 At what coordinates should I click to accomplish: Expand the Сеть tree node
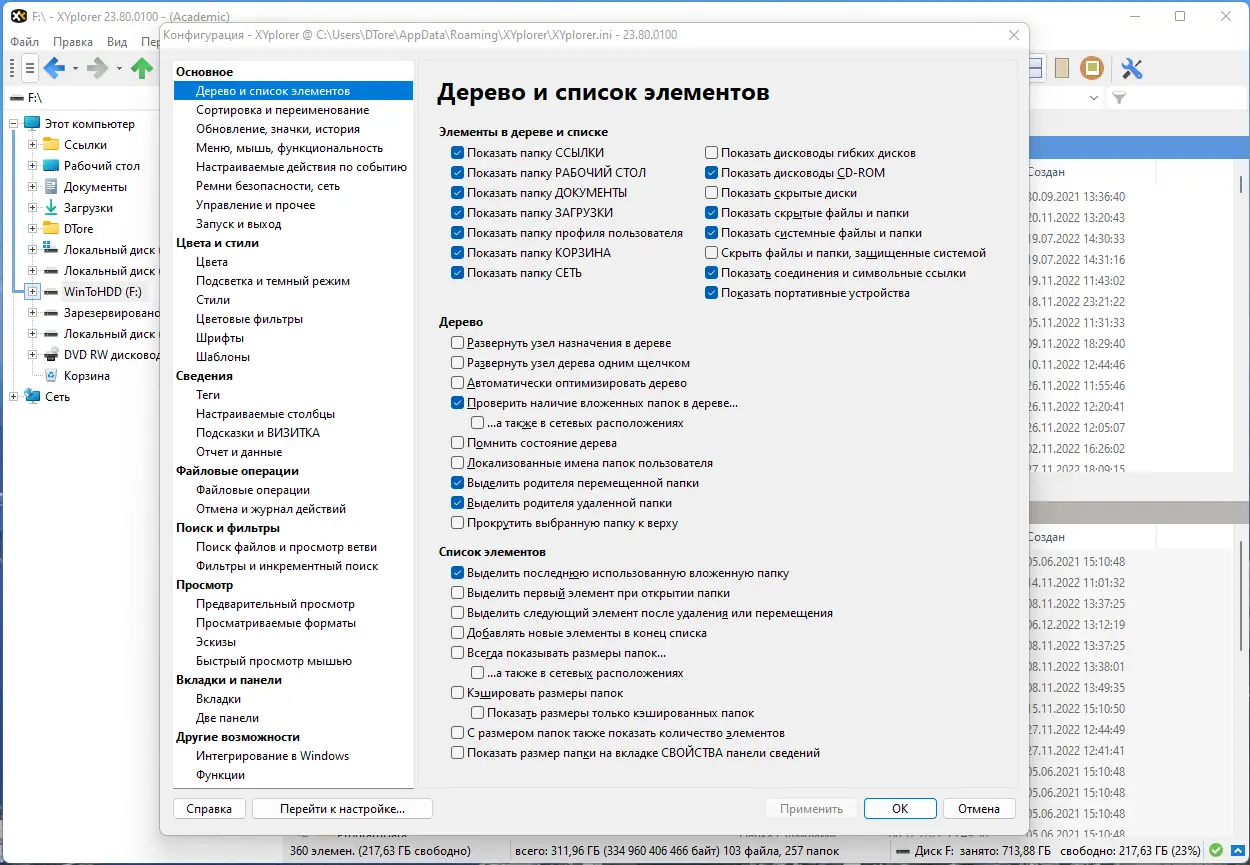tap(13, 397)
